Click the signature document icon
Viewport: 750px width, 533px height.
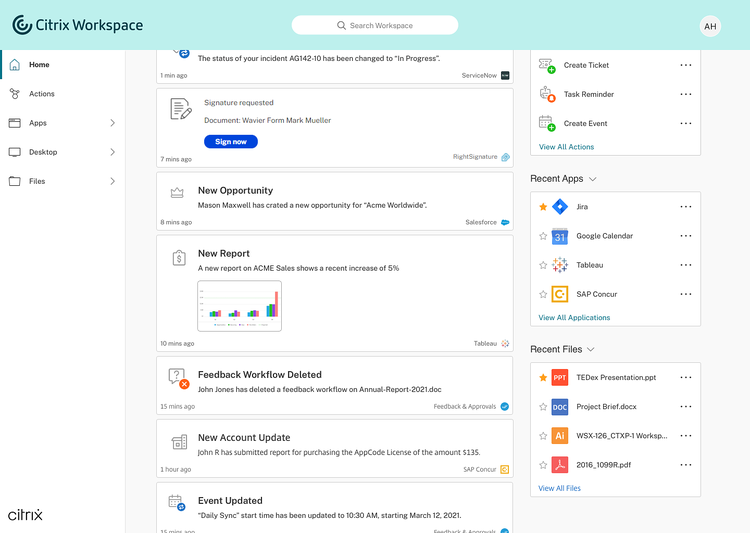(181, 109)
